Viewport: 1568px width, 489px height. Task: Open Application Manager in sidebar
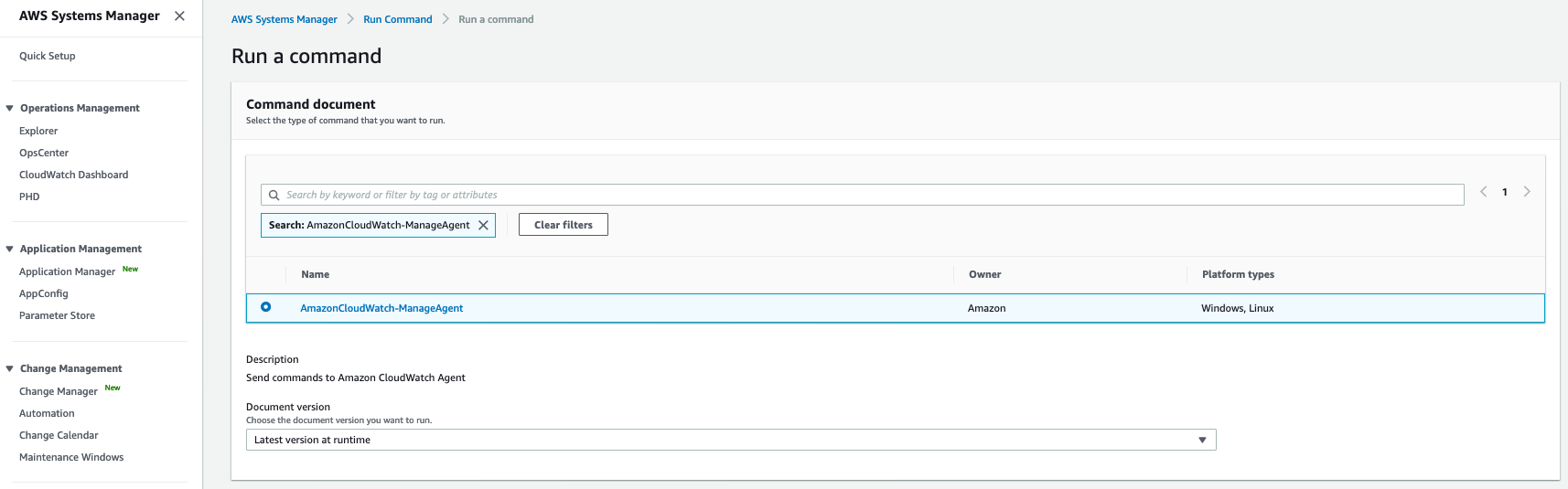pos(68,271)
